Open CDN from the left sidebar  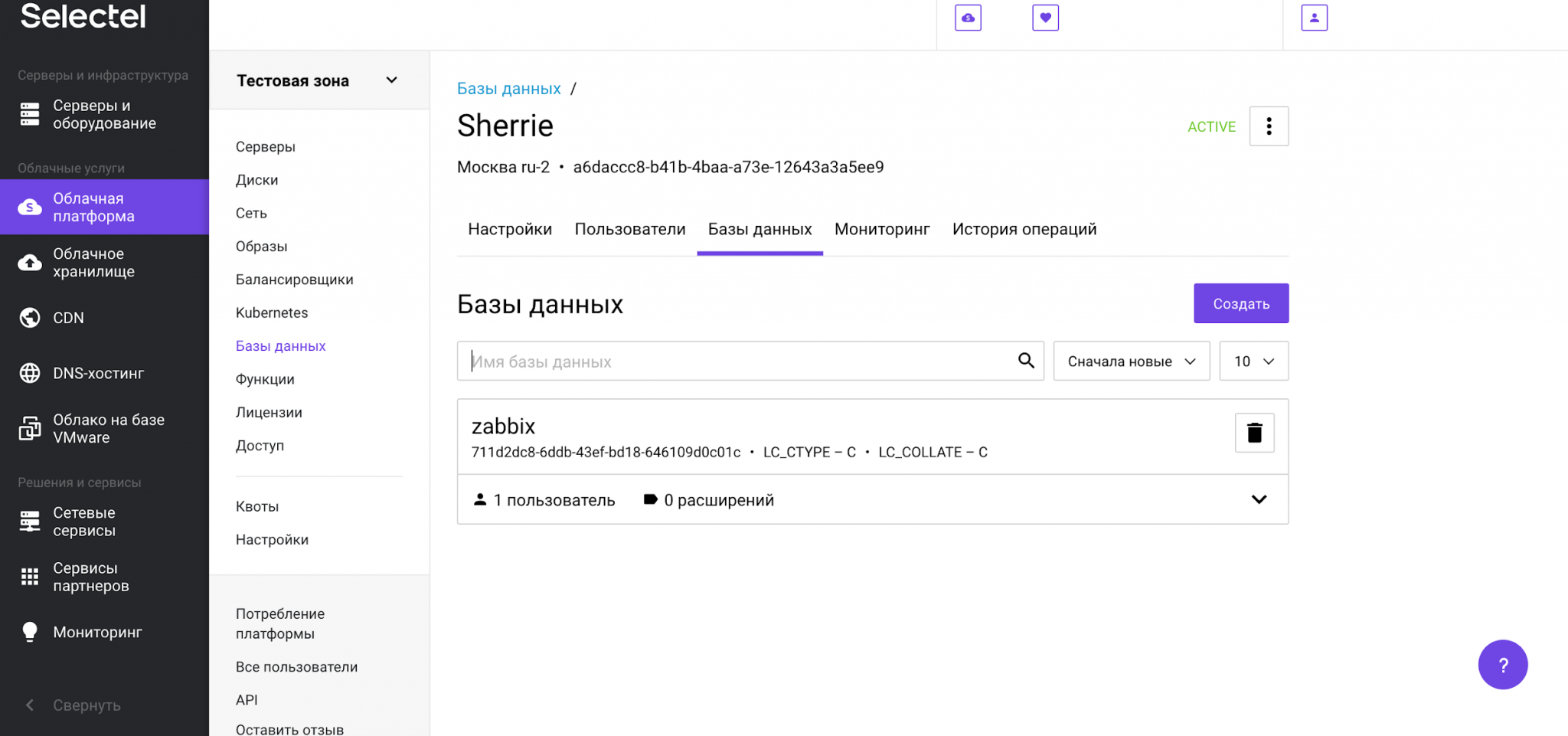(68, 318)
